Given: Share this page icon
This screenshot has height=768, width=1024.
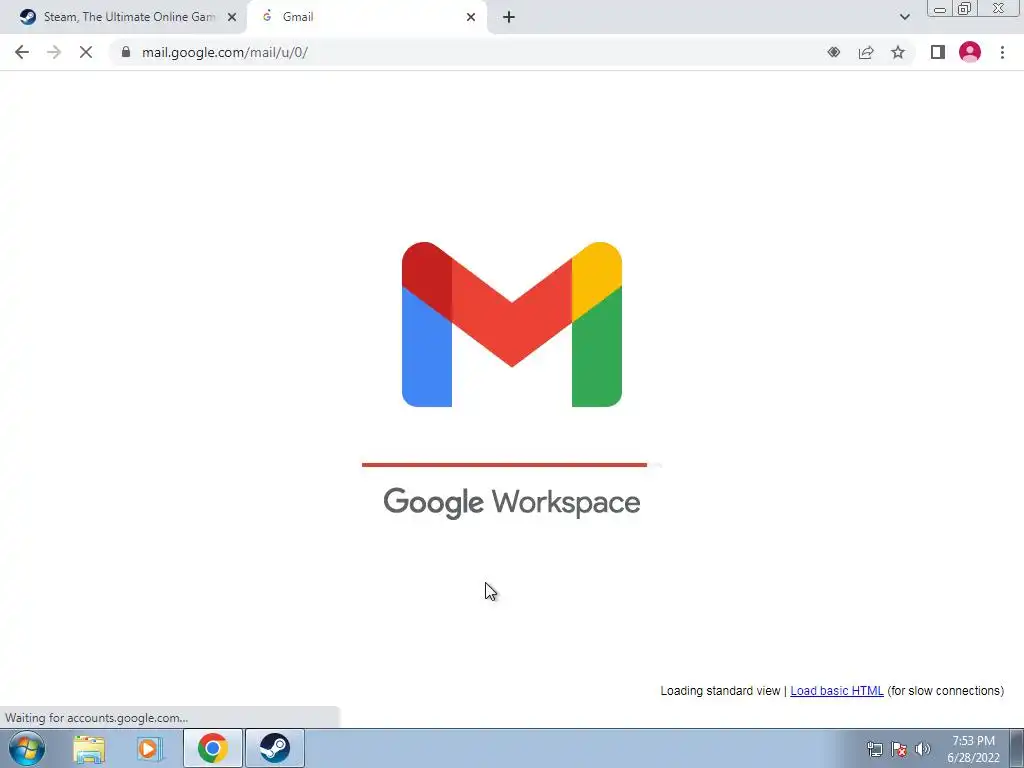Looking at the screenshot, I should coord(866,52).
